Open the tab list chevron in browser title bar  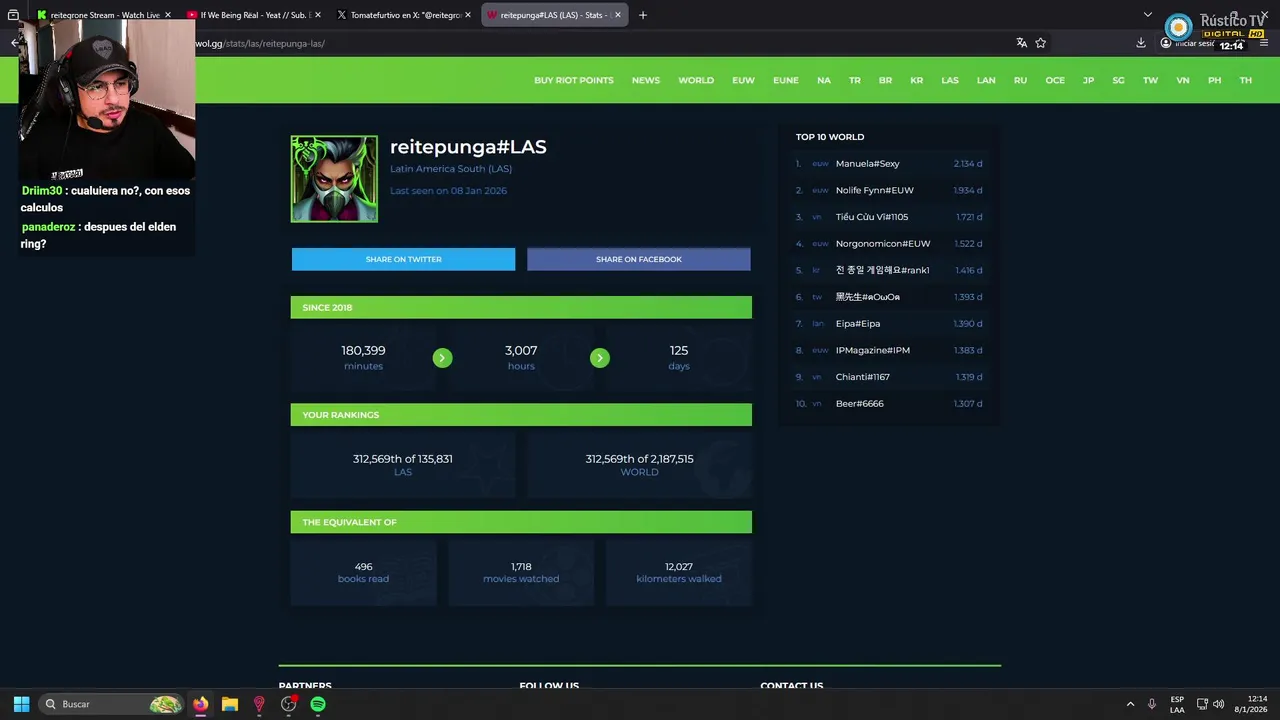point(1147,15)
